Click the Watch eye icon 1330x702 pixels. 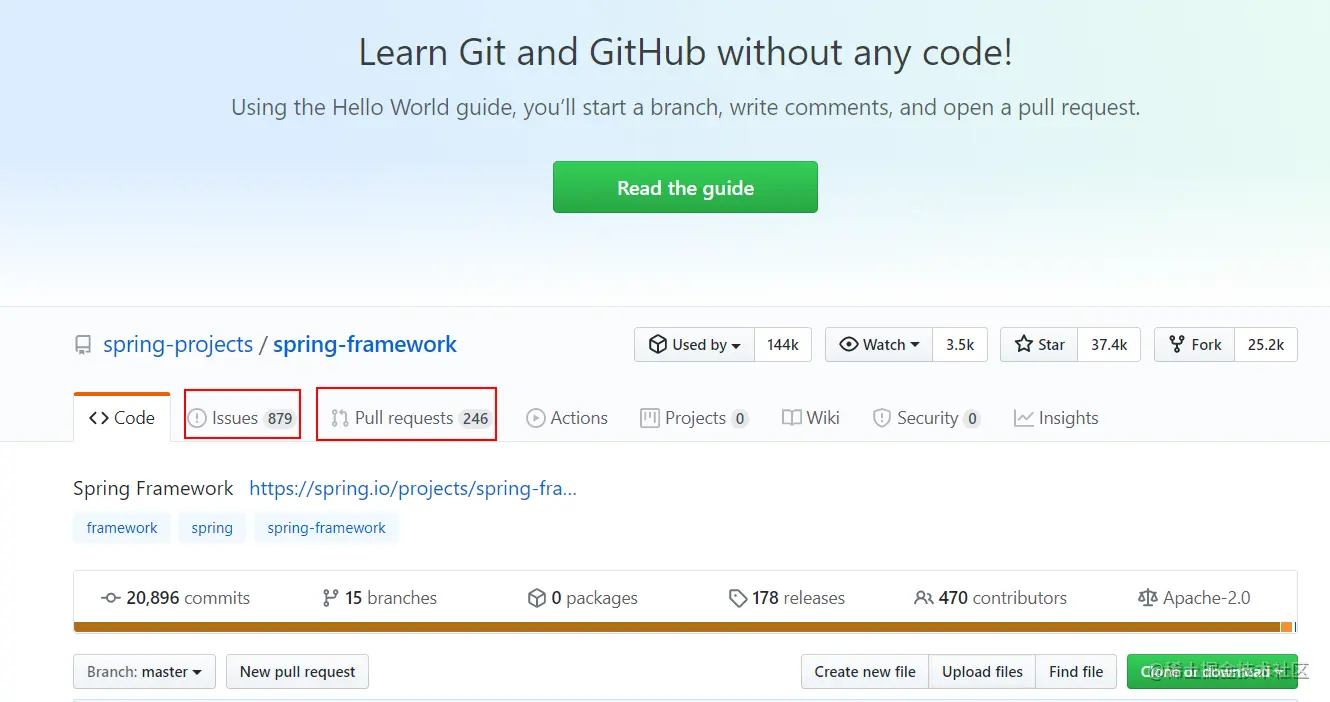(849, 344)
